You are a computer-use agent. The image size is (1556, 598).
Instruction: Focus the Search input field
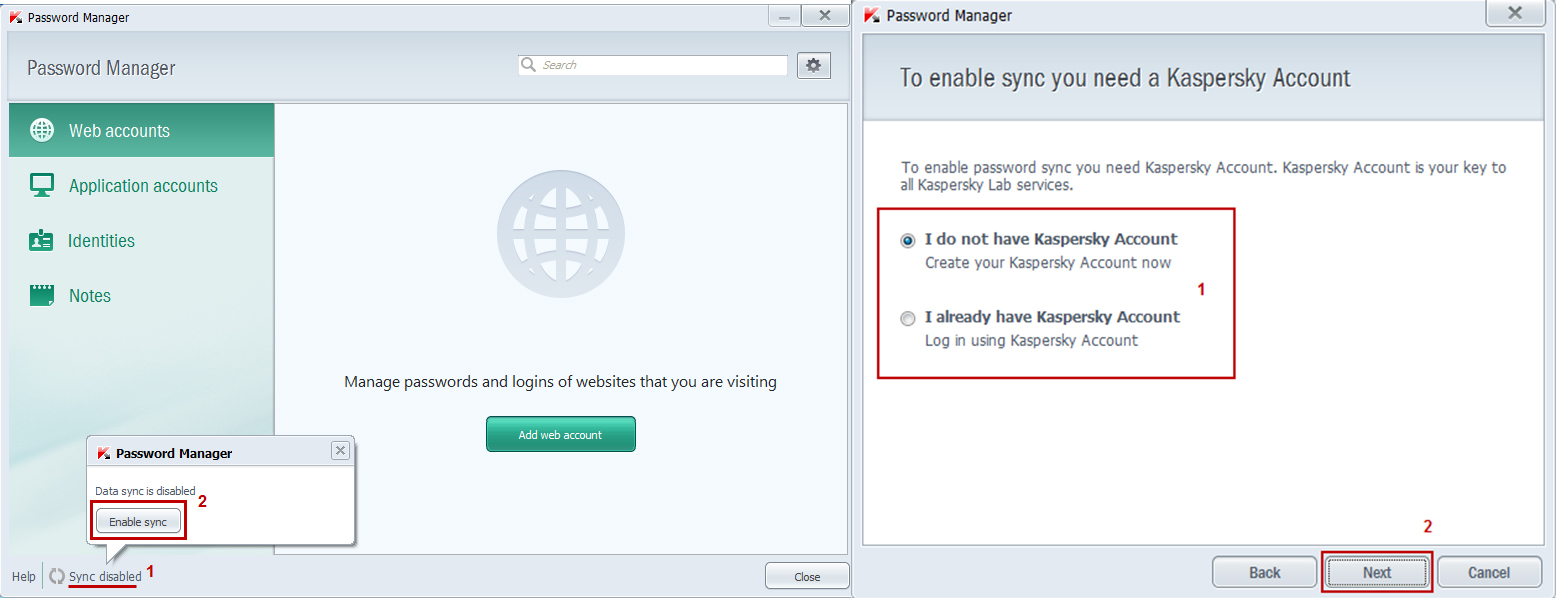click(x=653, y=65)
